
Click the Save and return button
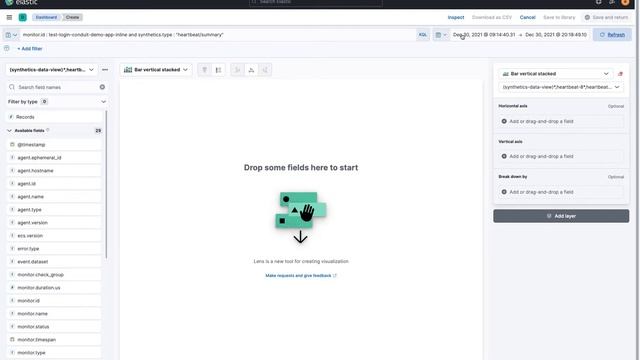point(606,18)
